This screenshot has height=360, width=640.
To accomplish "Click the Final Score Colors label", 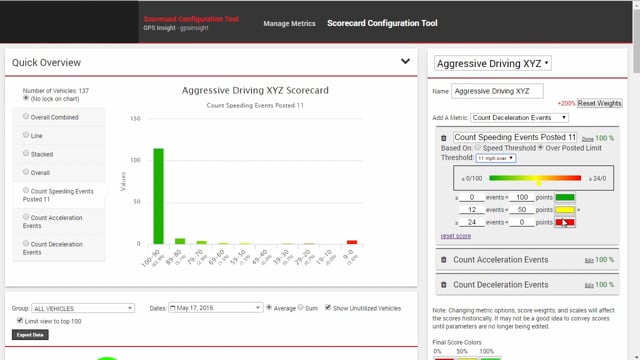I will (457, 342).
